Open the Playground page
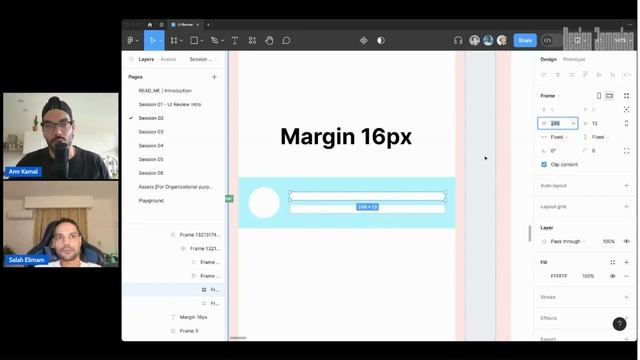 click(x=151, y=201)
